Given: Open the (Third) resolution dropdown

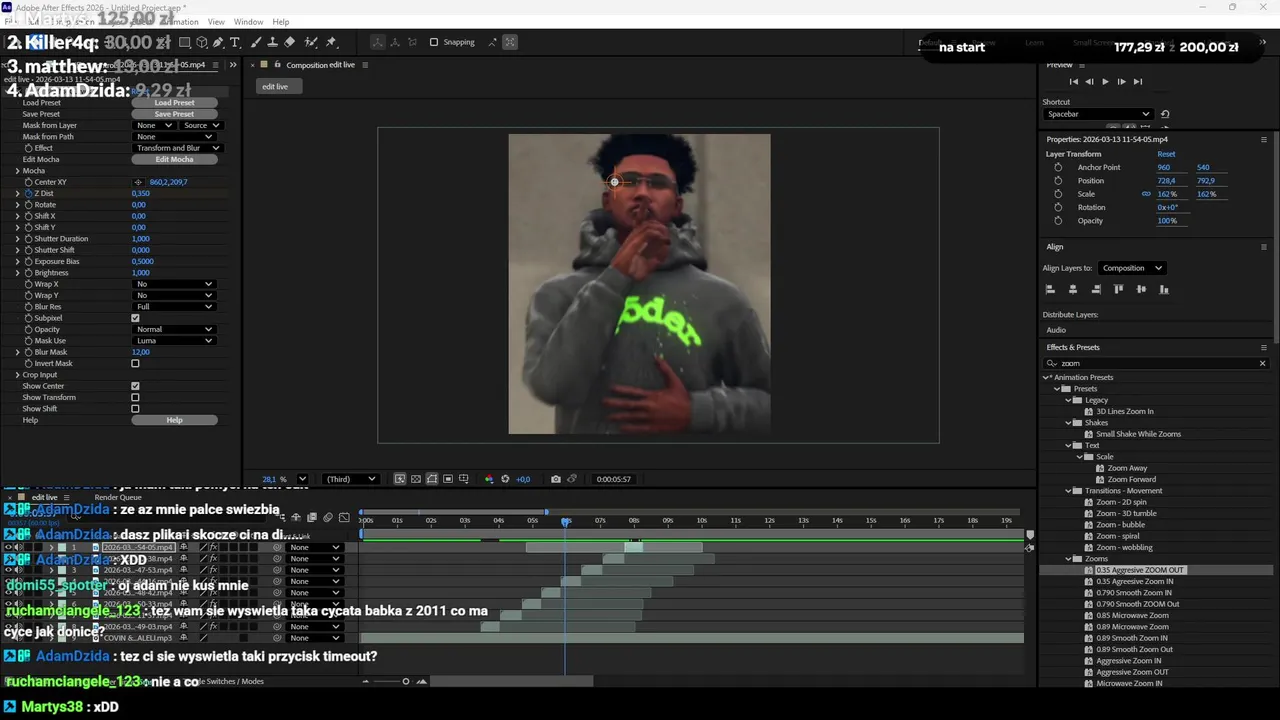Looking at the screenshot, I should (x=352, y=479).
